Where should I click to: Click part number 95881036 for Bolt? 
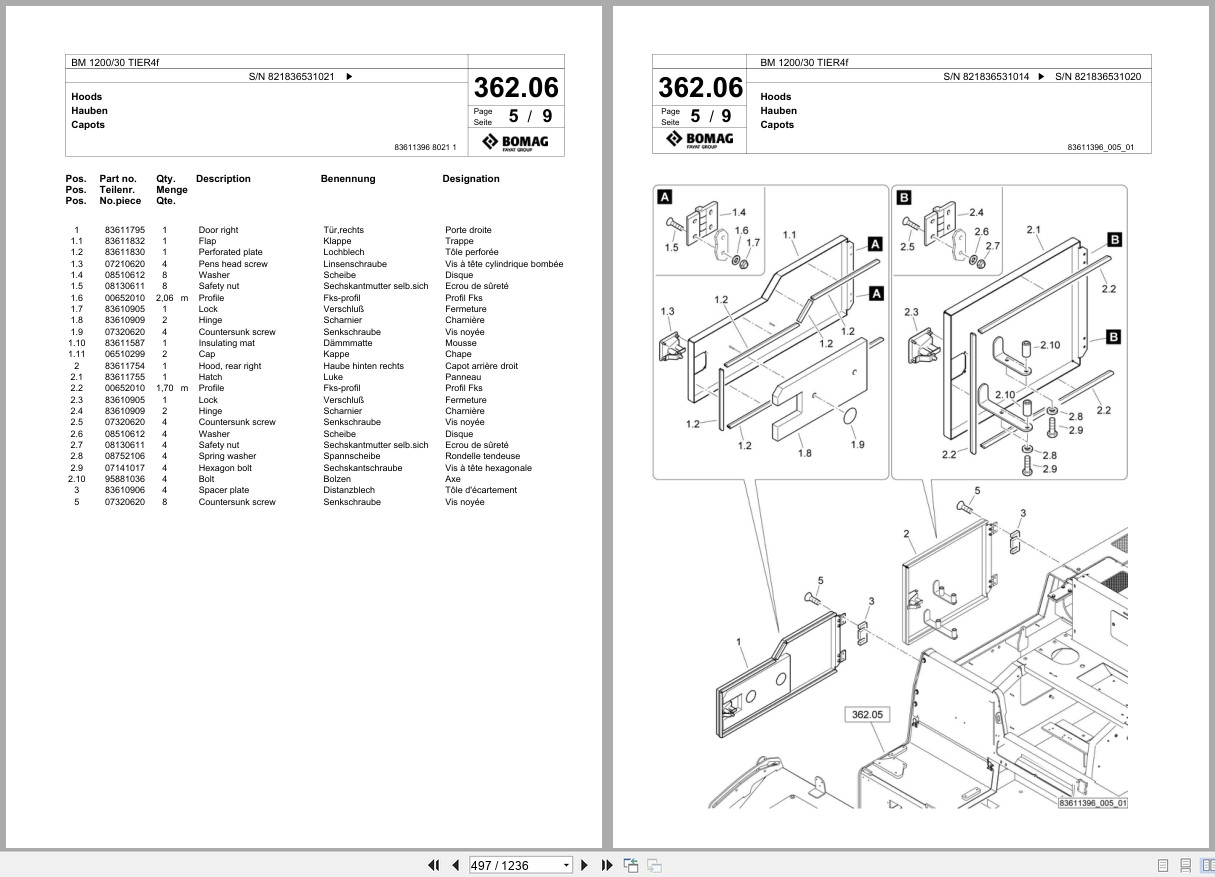pos(125,479)
